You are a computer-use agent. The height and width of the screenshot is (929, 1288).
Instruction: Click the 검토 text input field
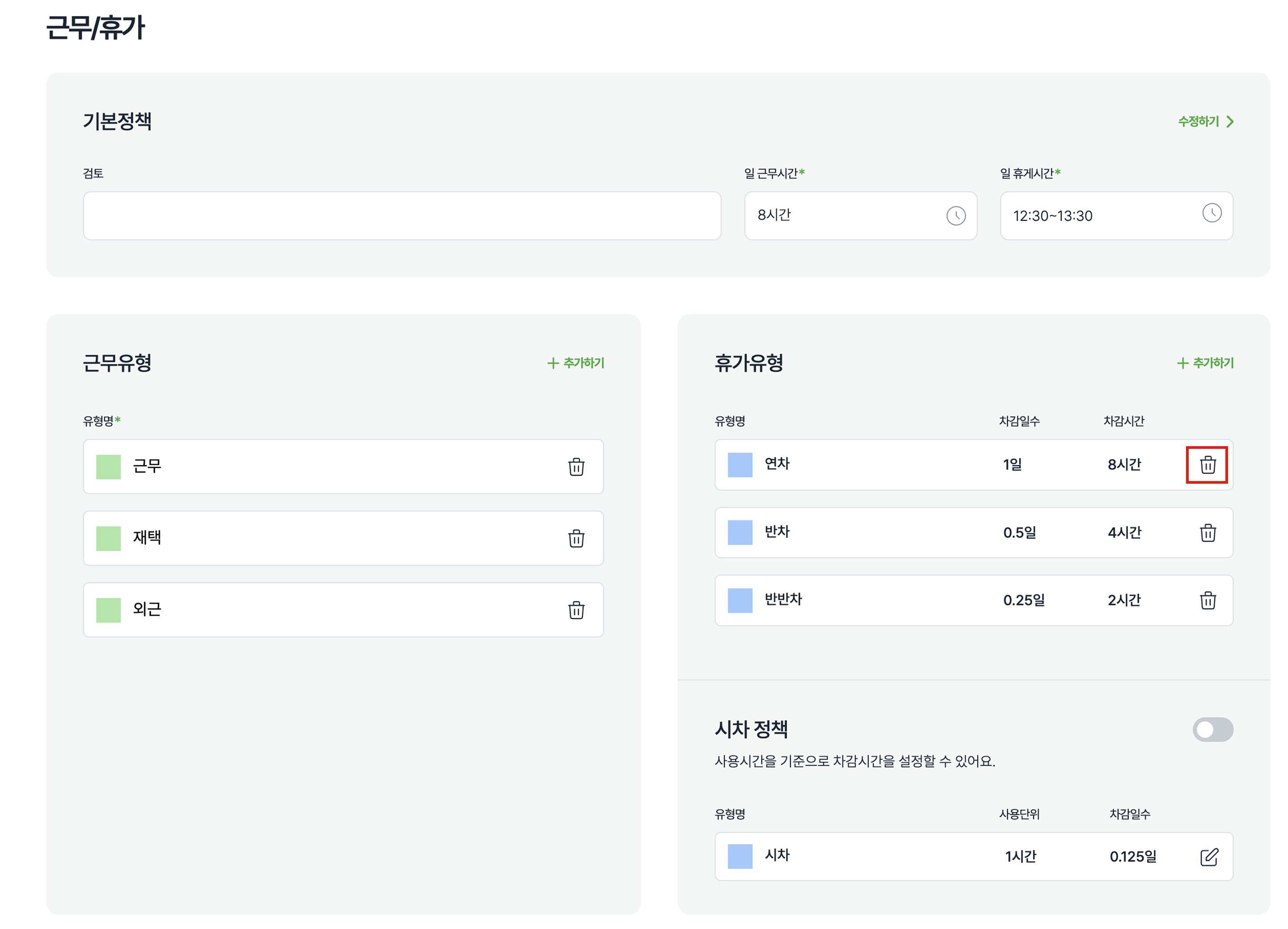pos(402,216)
